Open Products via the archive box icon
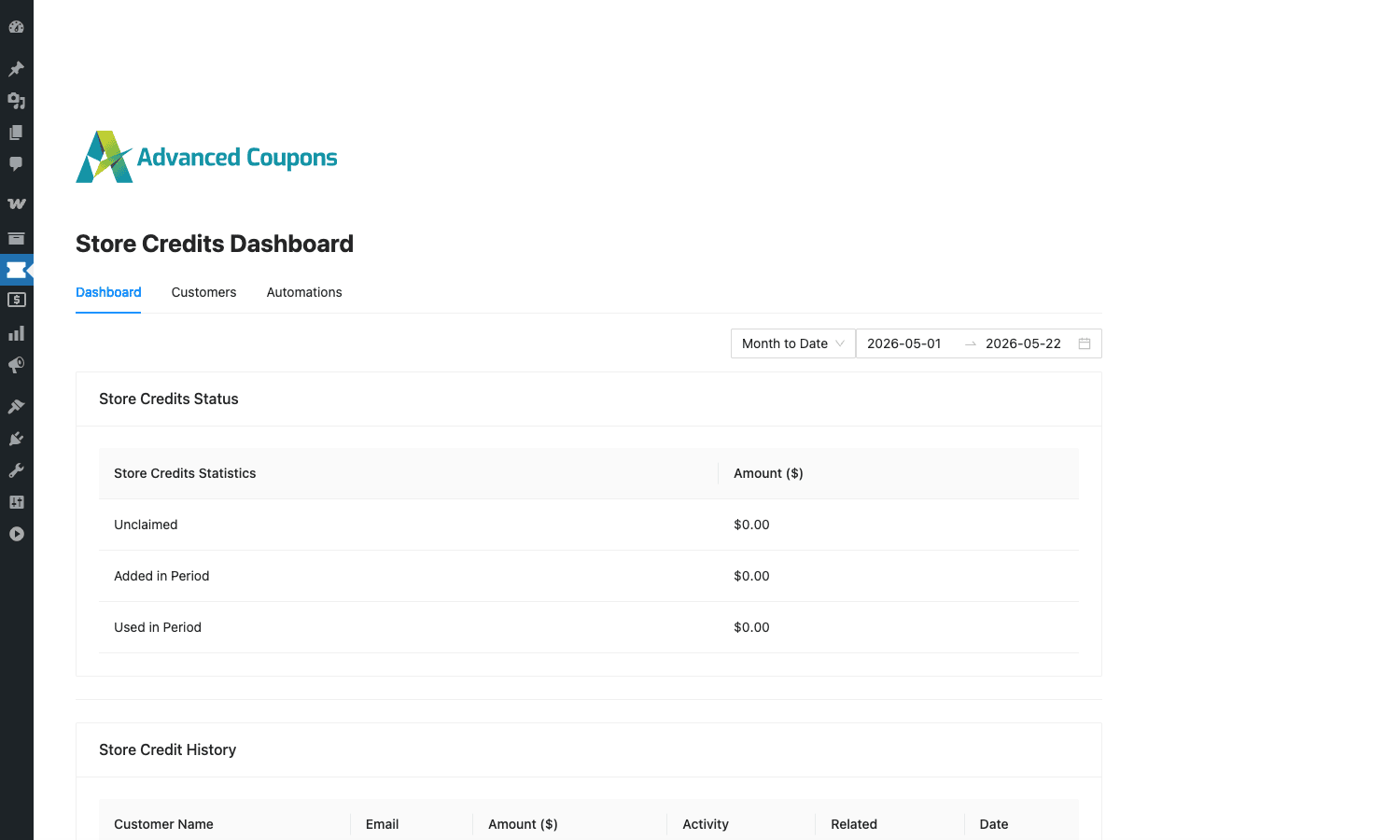Image resolution: width=1400 pixels, height=840 pixels. (x=16, y=238)
